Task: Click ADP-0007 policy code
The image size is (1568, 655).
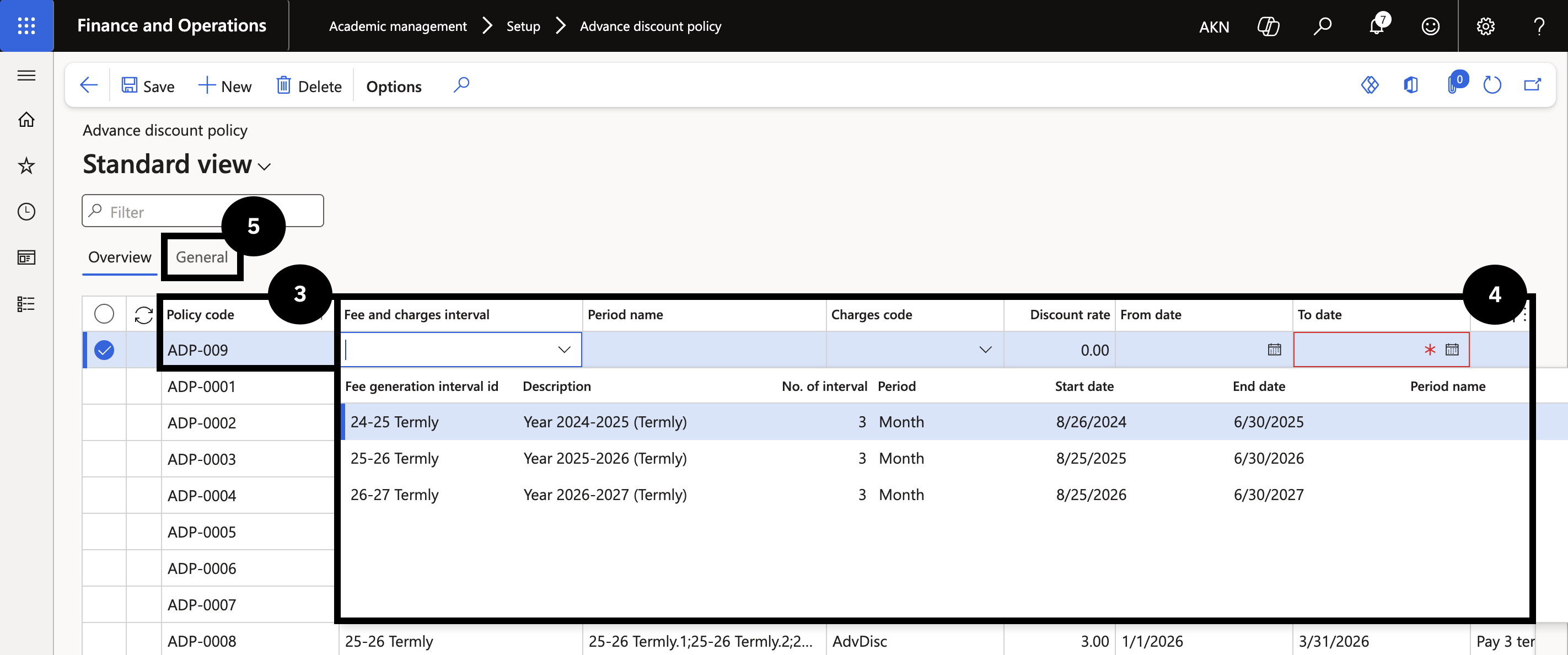Action: coord(201,605)
